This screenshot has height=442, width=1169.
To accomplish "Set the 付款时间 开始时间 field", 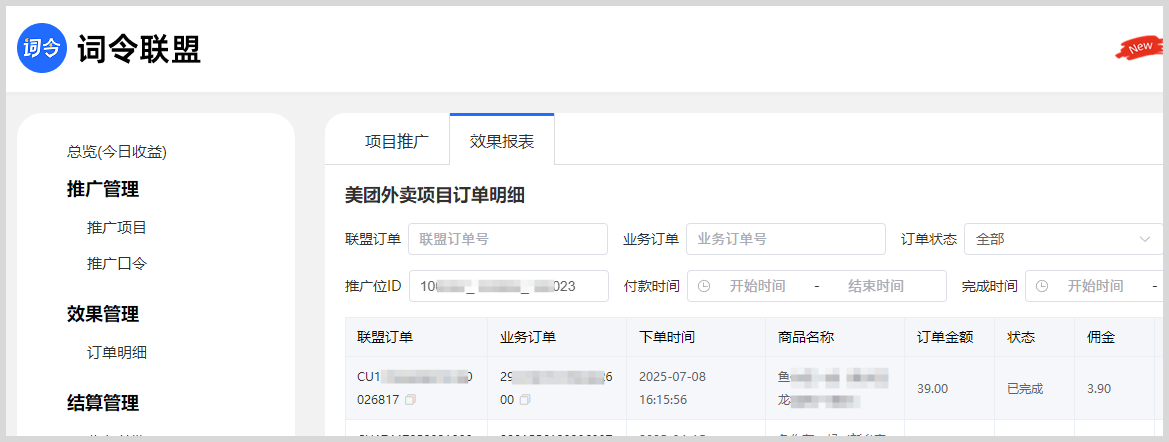I will [x=757, y=285].
